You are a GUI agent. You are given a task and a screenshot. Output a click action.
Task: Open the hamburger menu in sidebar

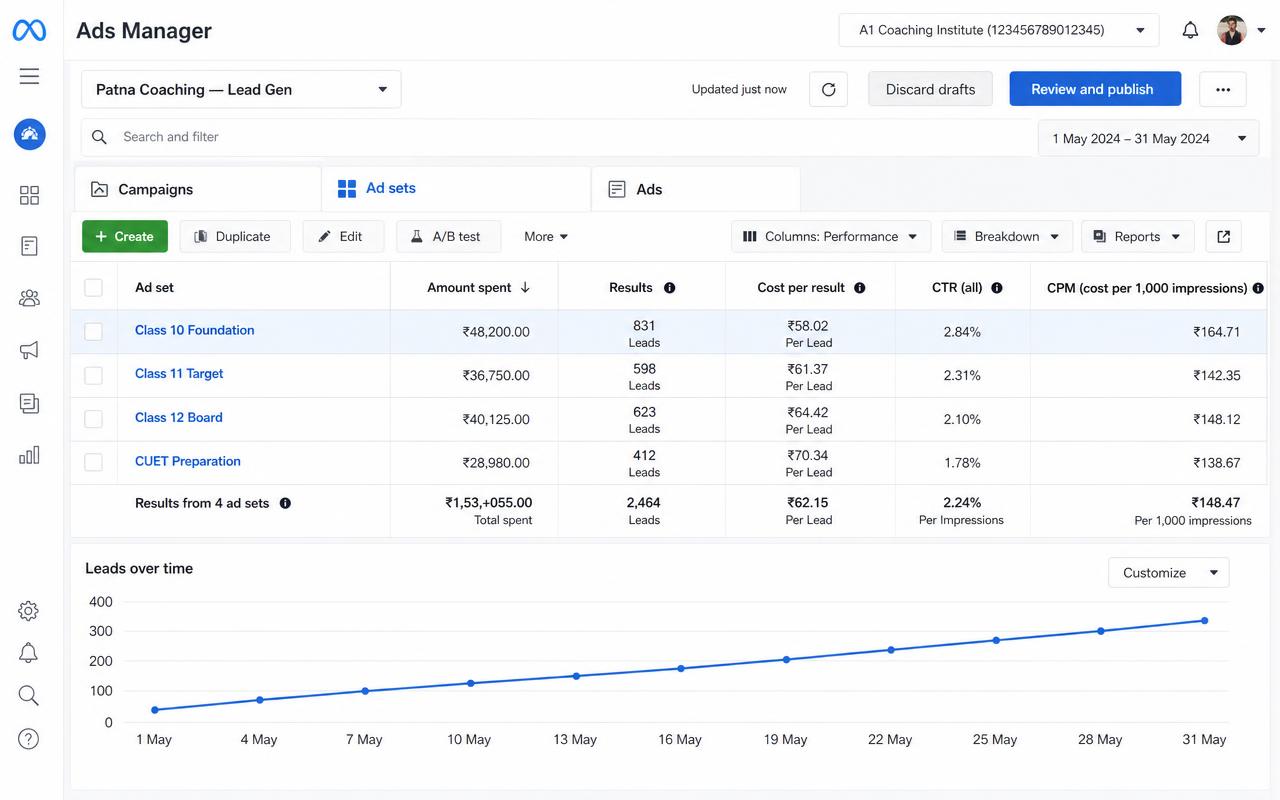pos(29,76)
